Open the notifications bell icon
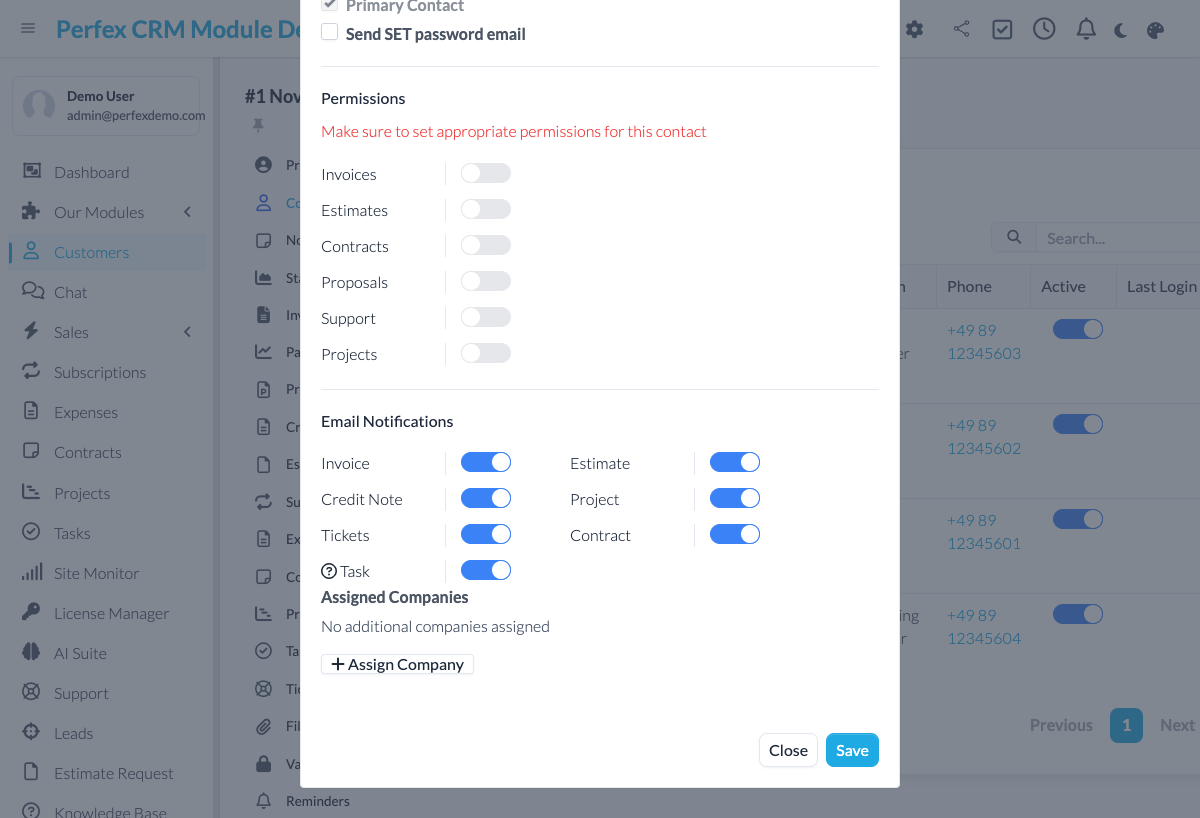 (x=1086, y=29)
